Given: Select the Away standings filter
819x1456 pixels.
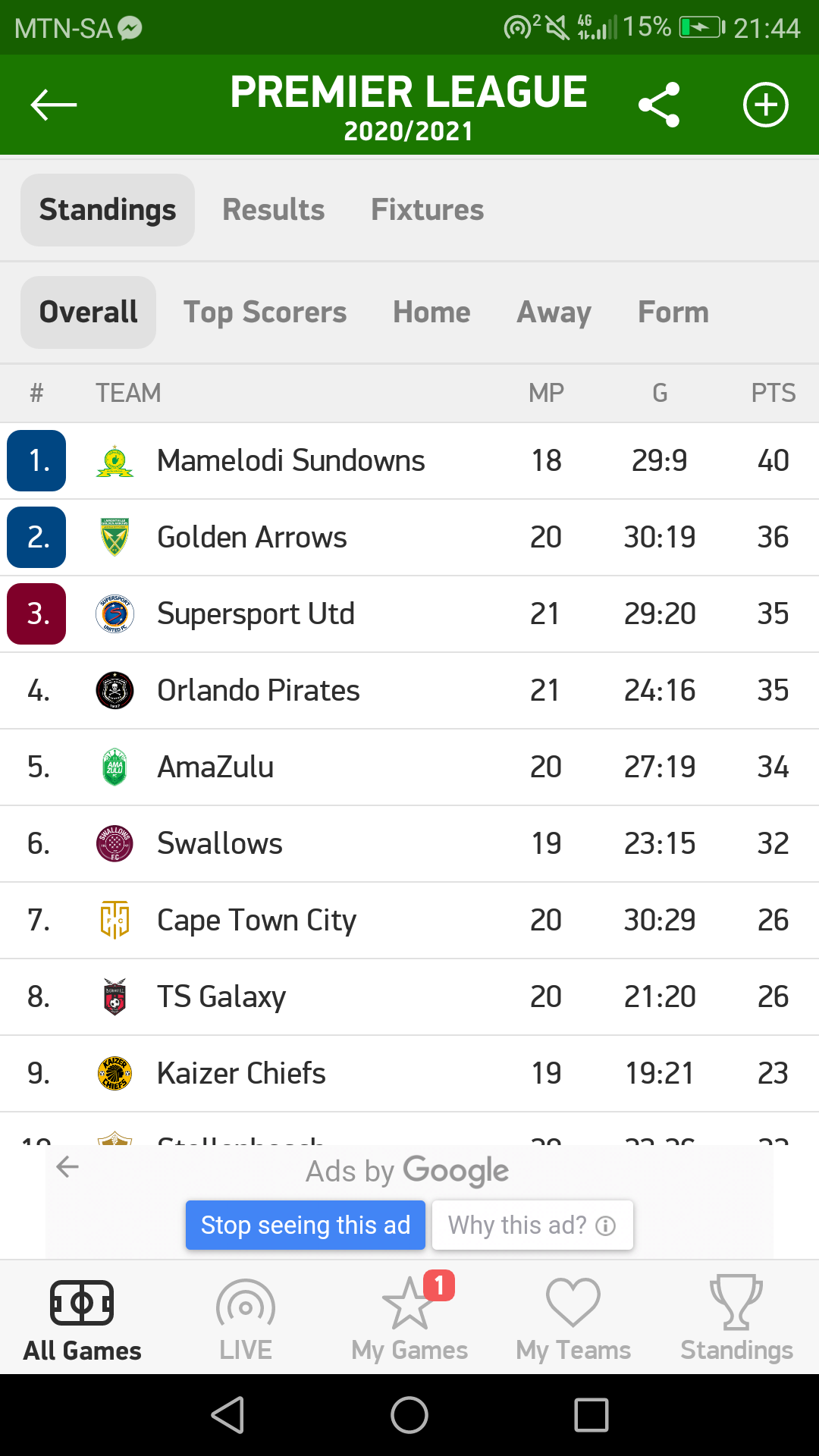Looking at the screenshot, I should pos(554,312).
